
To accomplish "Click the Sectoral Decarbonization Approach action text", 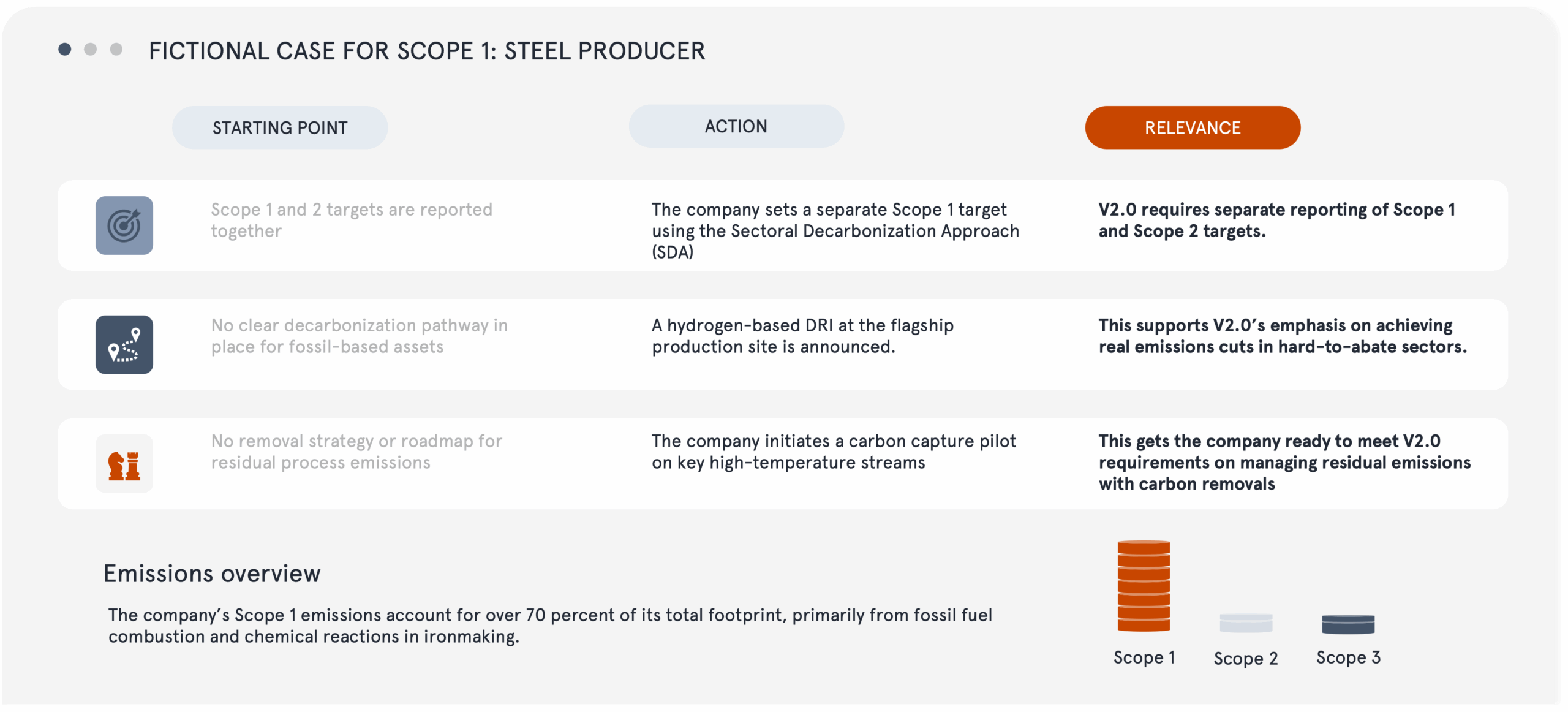I will [835, 230].
